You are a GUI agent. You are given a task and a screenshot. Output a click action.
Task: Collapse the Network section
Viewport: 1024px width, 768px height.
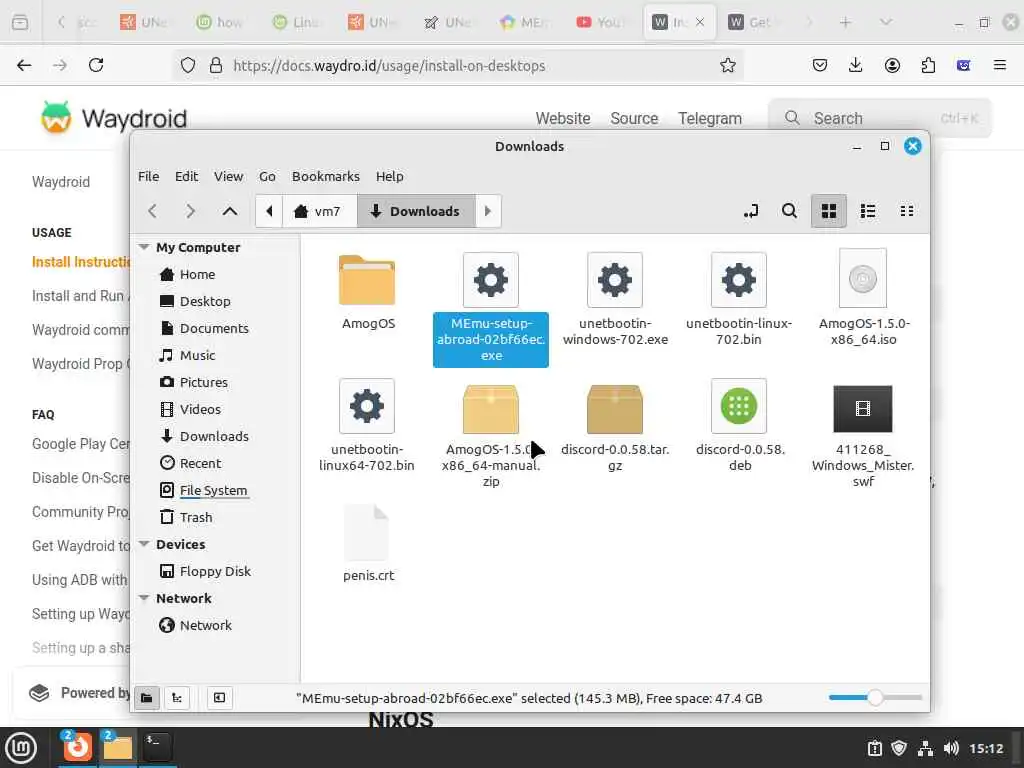tap(144, 598)
